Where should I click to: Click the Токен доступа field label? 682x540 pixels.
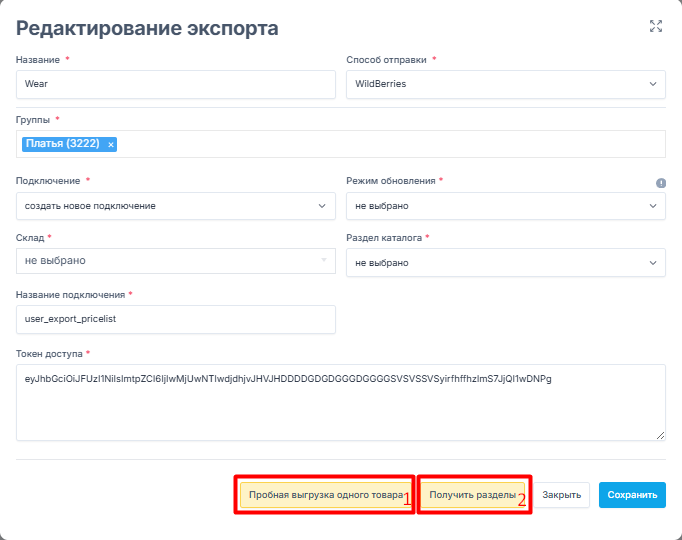(48, 353)
